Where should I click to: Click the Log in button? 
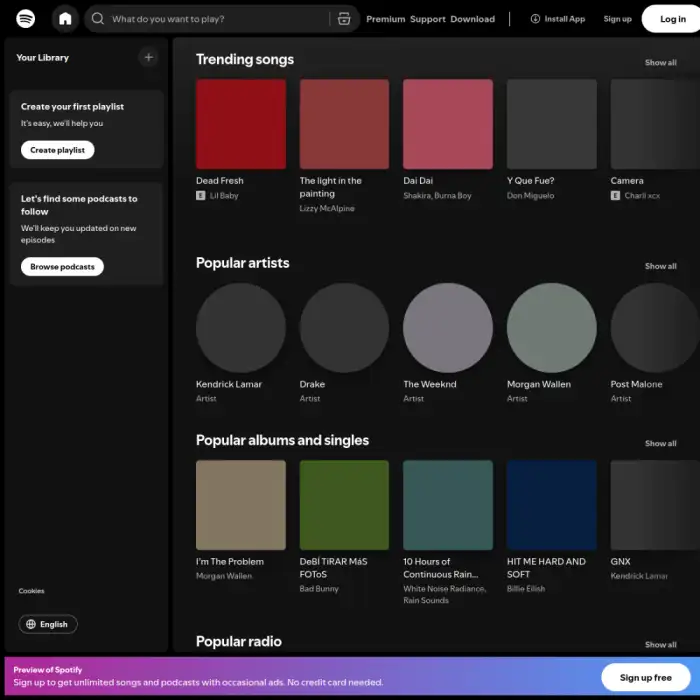click(x=672, y=19)
